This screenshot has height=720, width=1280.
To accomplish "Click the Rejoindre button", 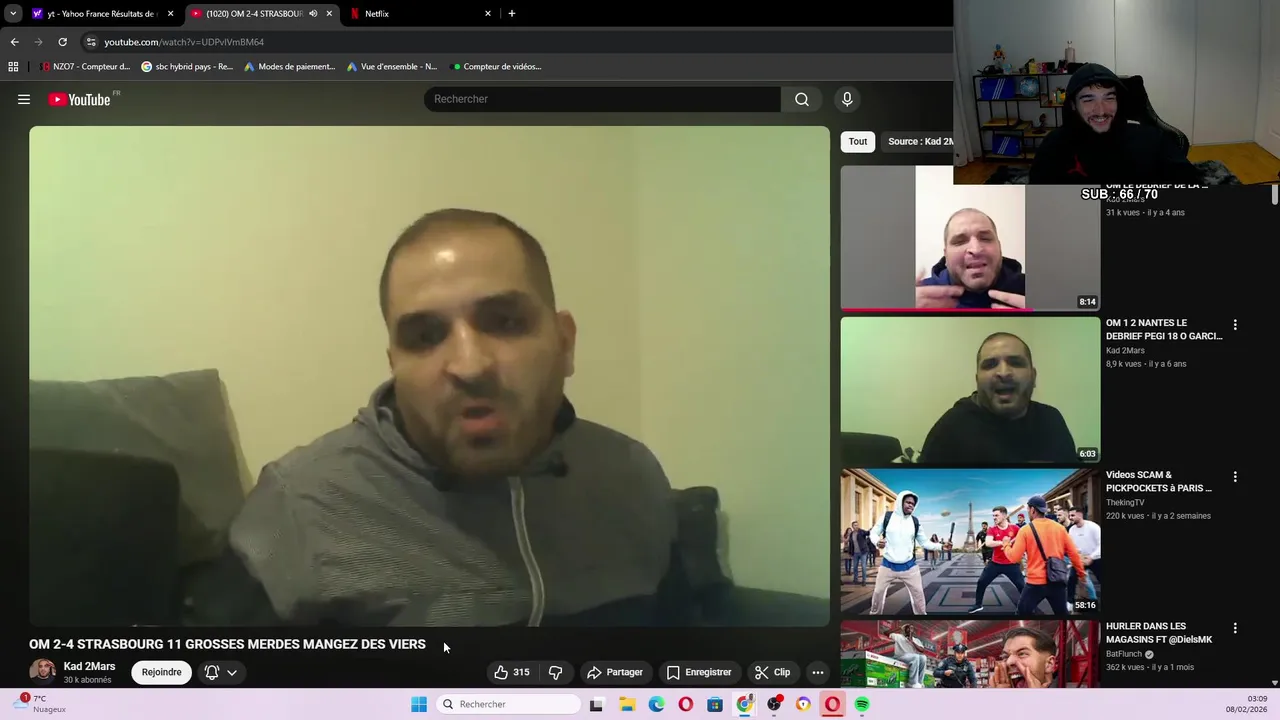I will [161, 672].
